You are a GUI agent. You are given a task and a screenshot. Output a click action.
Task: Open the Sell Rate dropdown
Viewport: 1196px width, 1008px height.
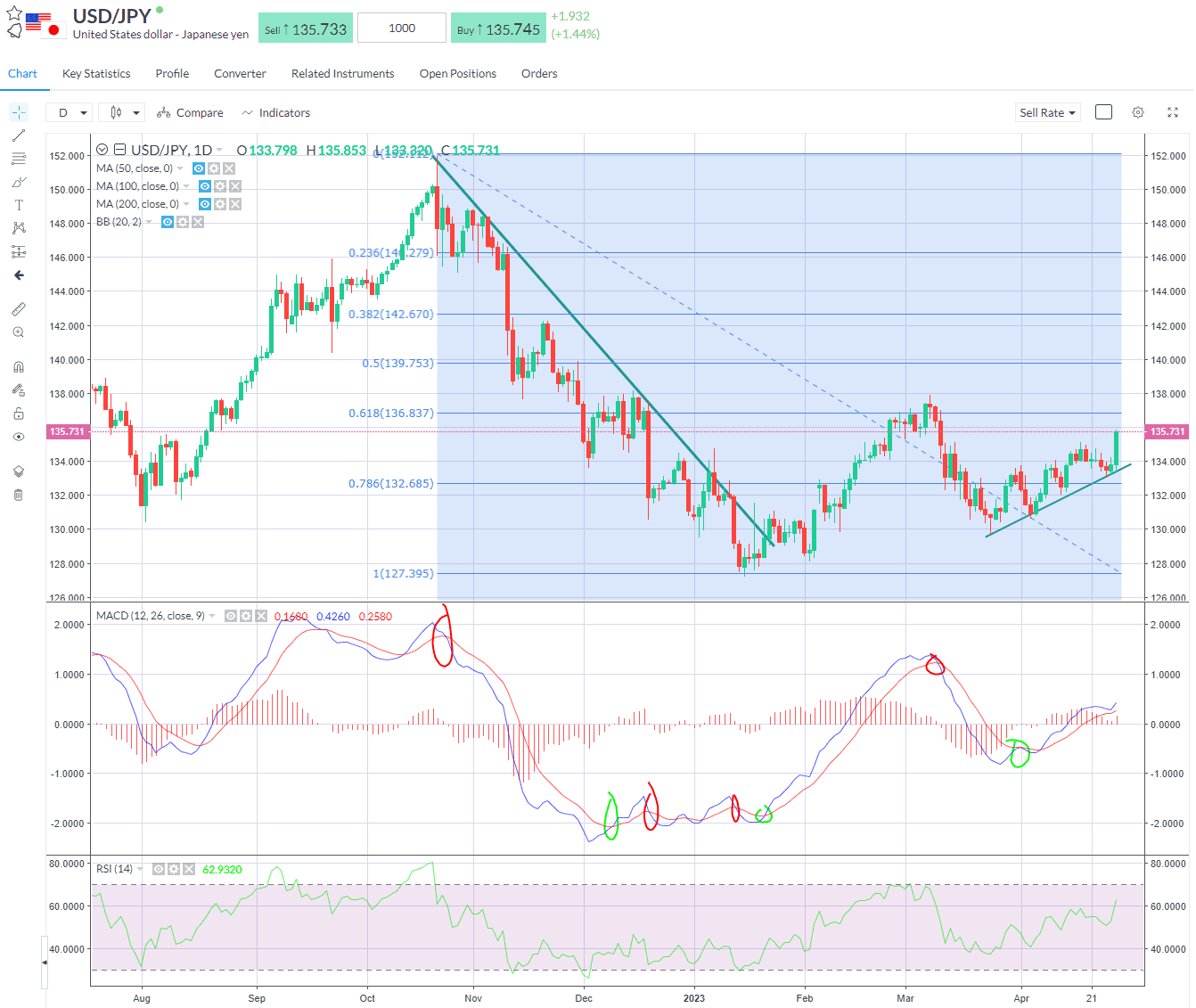click(x=1047, y=112)
